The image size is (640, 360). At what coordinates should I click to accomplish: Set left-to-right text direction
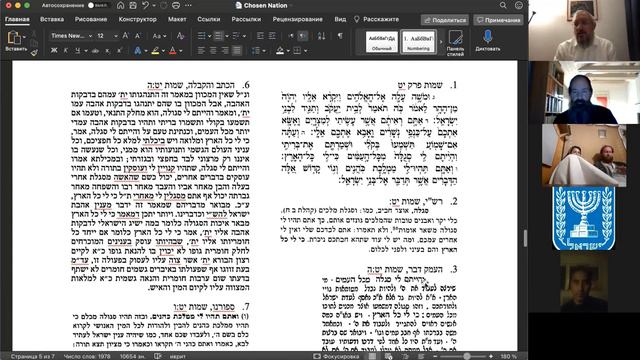tap(291, 36)
